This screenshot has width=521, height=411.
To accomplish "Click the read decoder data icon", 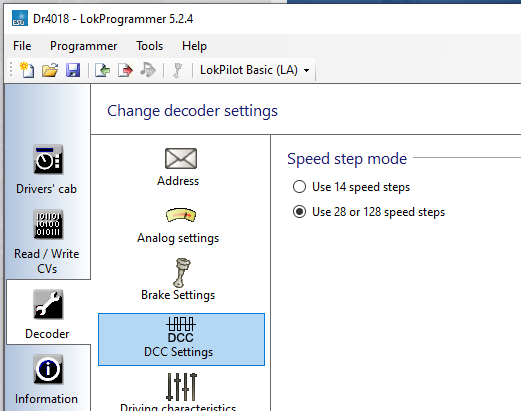I will pos(103,70).
